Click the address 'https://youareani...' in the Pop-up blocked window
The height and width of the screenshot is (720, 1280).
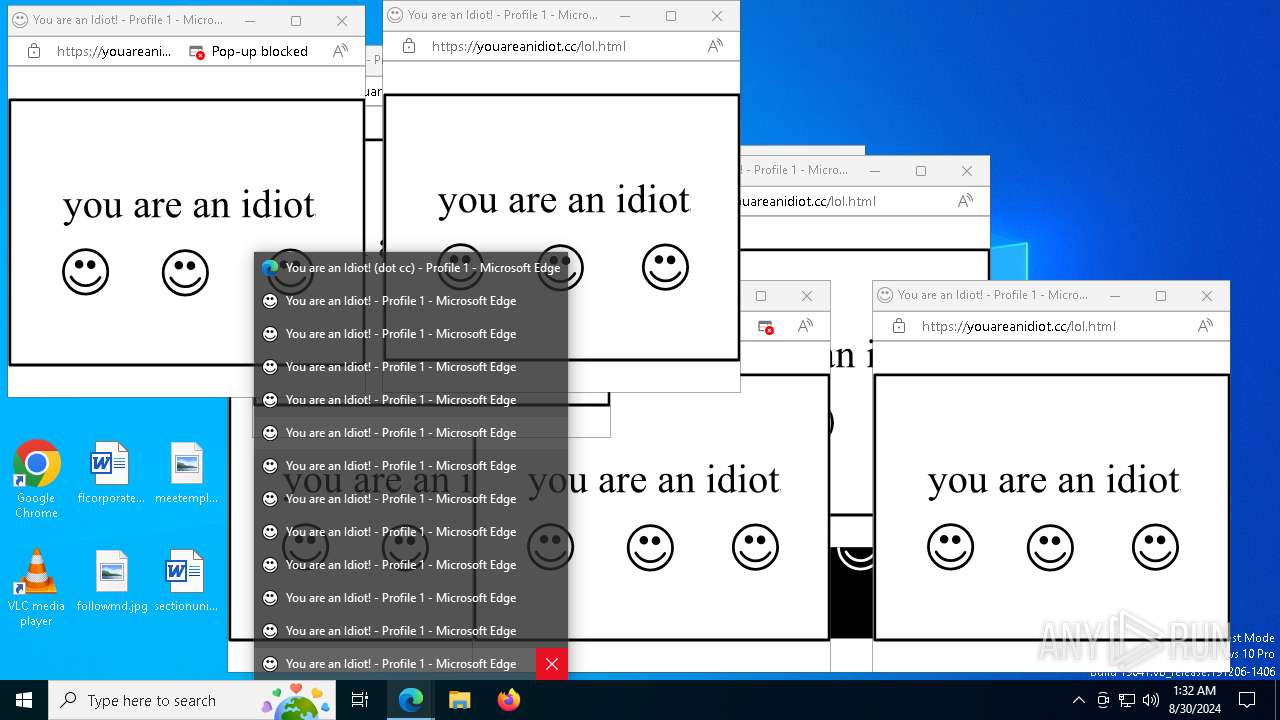[114, 51]
